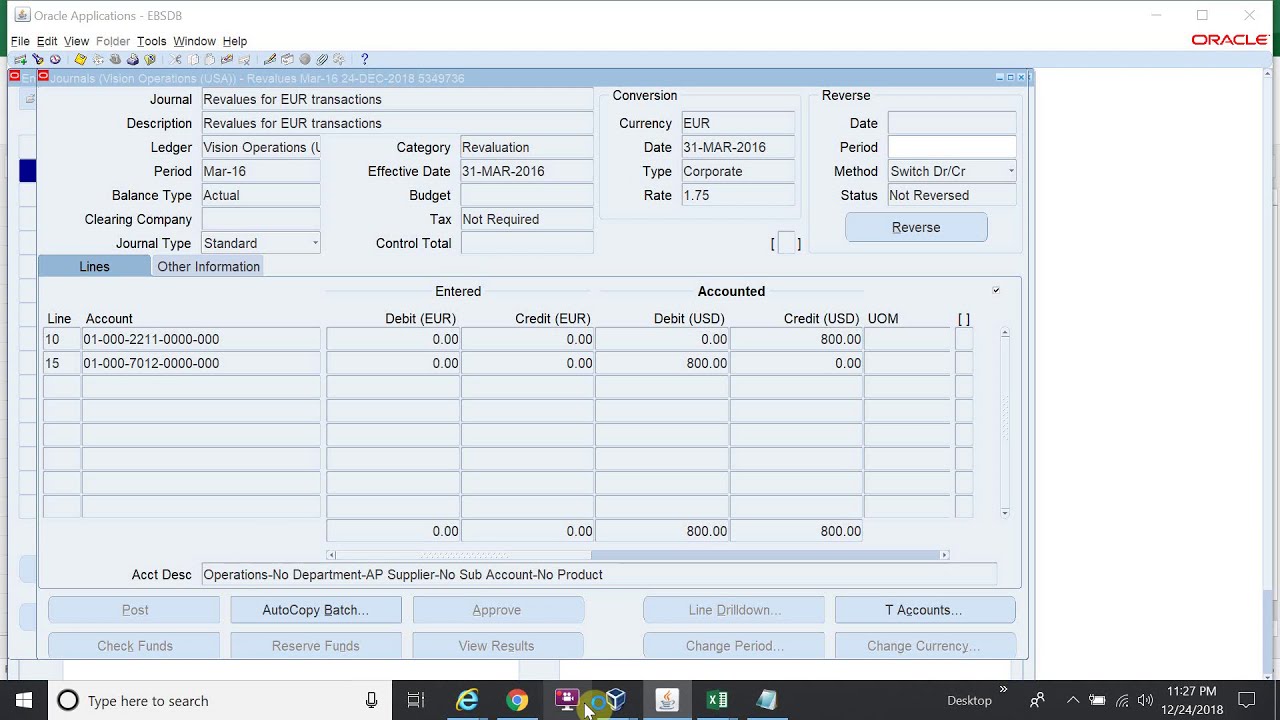Click the T Accounts button
The height and width of the screenshot is (720, 1280).
coord(924,610)
